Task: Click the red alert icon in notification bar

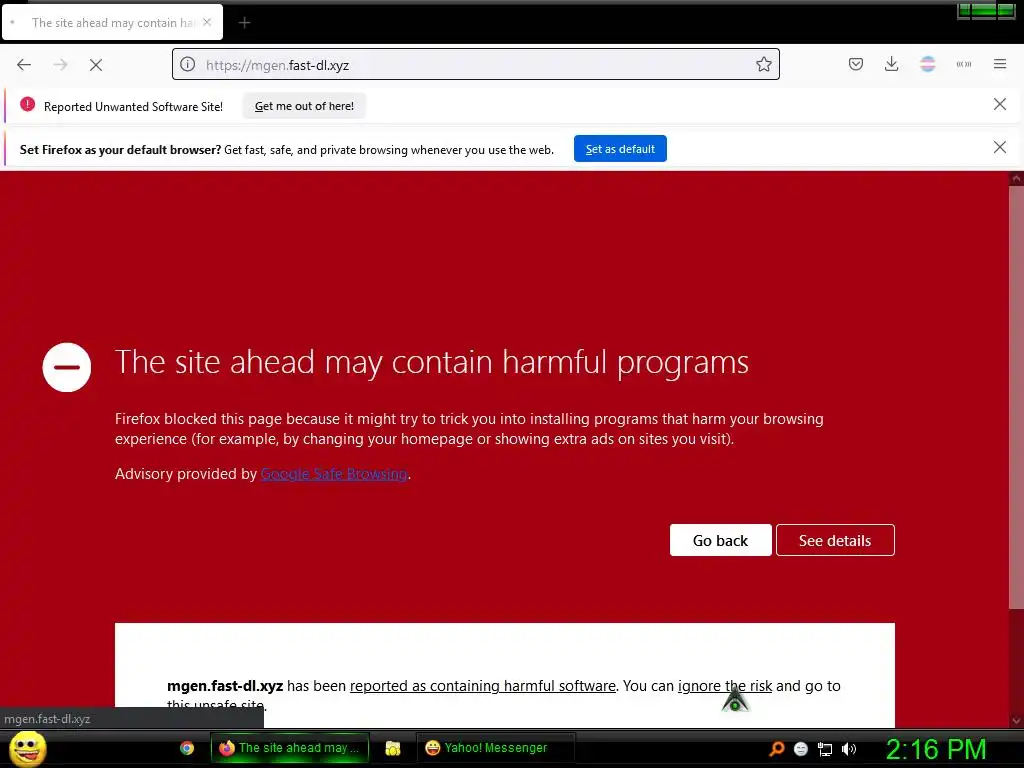Action: (27, 104)
